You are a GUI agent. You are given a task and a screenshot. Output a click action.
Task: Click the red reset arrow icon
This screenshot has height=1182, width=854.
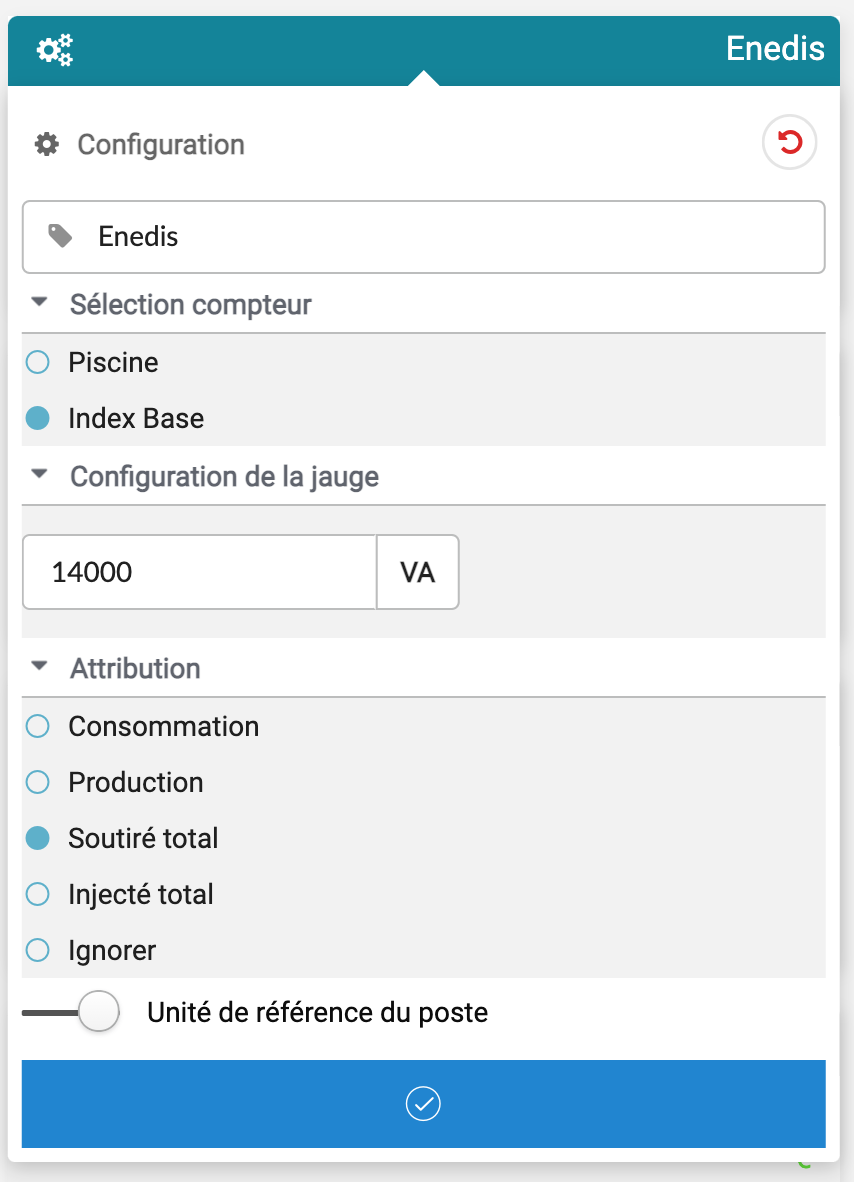coord(790,143)
